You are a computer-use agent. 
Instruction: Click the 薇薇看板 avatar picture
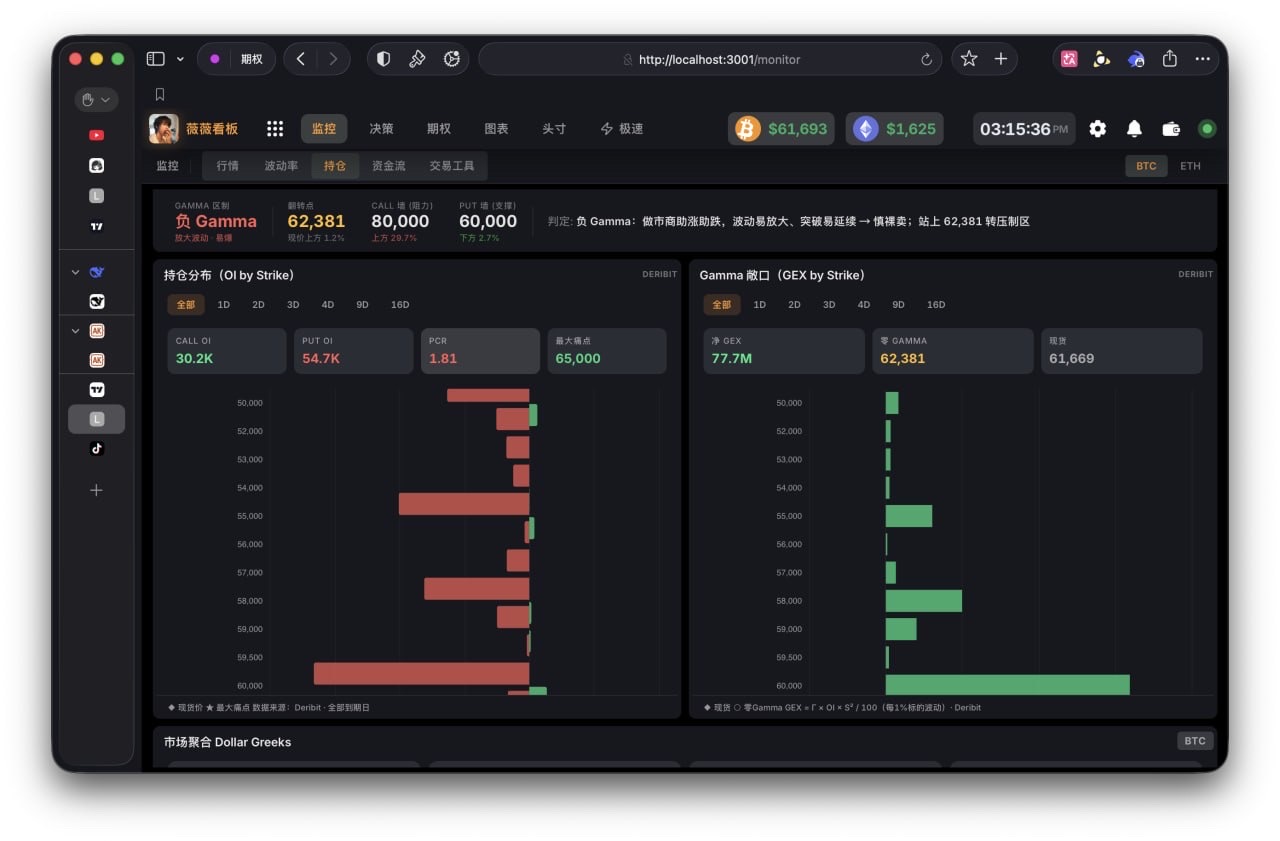tap(164, 128)
